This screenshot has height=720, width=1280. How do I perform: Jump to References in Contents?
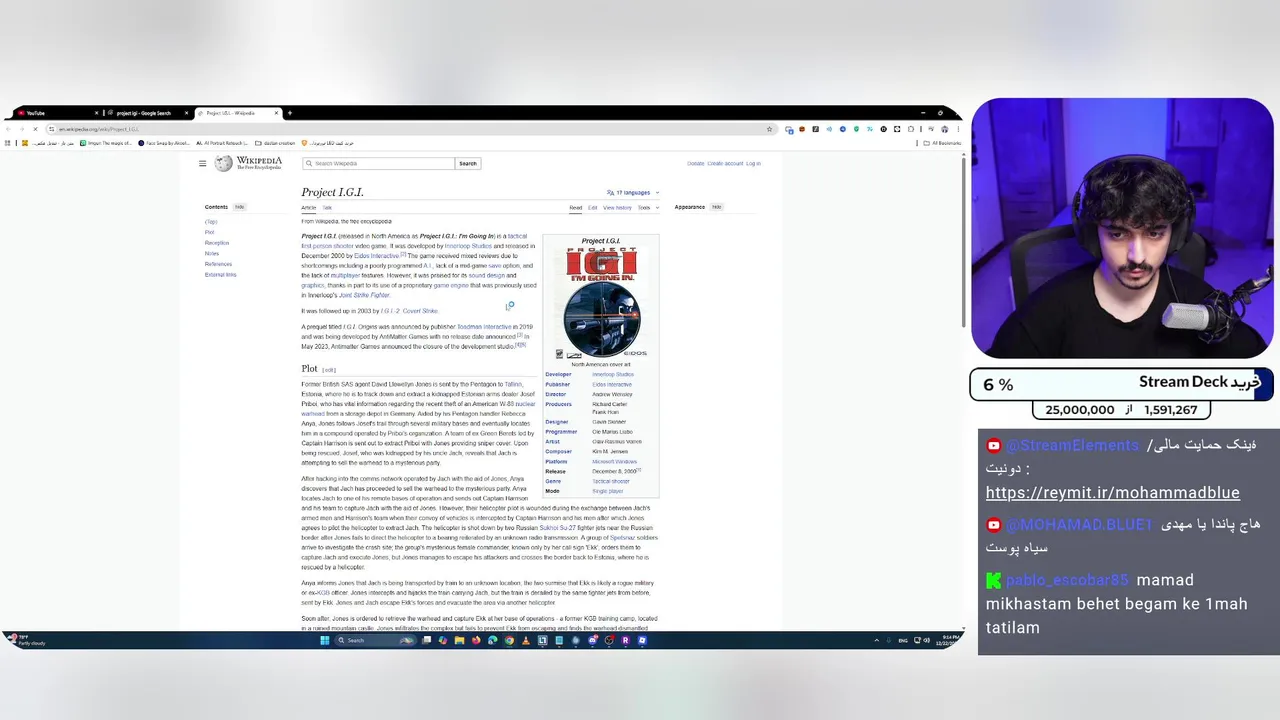218,264
